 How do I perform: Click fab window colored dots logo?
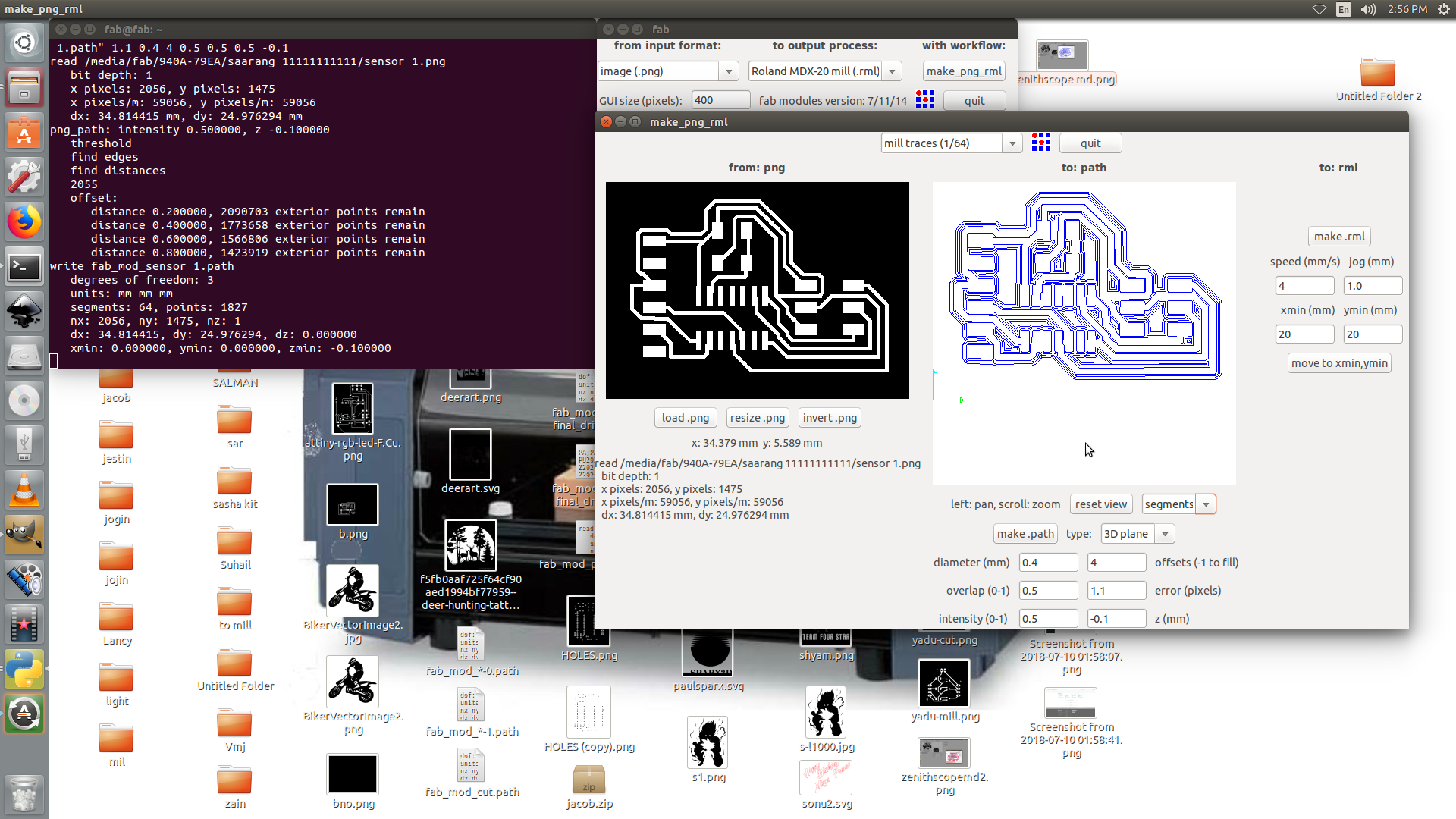coord(925,100)
